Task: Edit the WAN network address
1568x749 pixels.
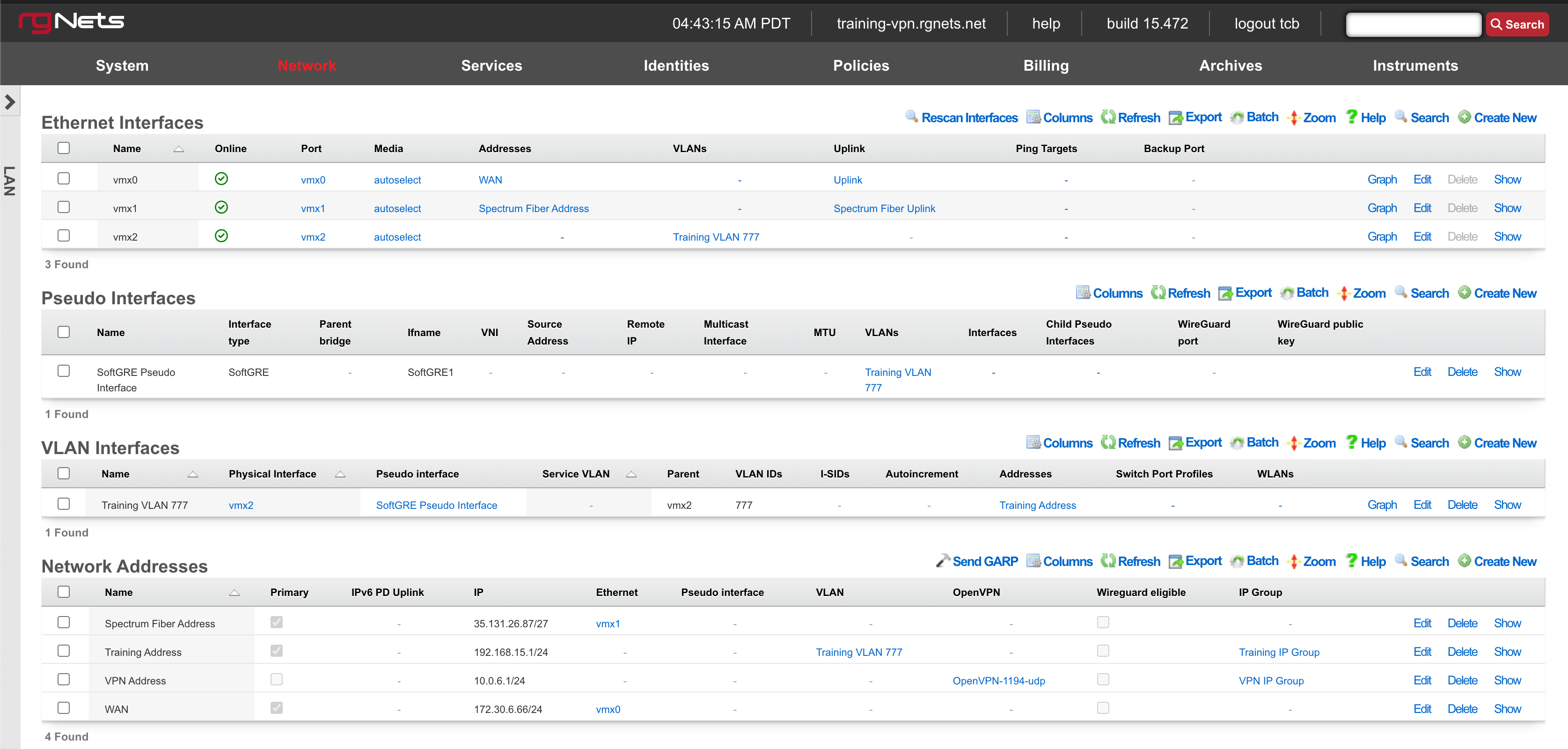Action: pyautogui.click(x=1422, y=709)
